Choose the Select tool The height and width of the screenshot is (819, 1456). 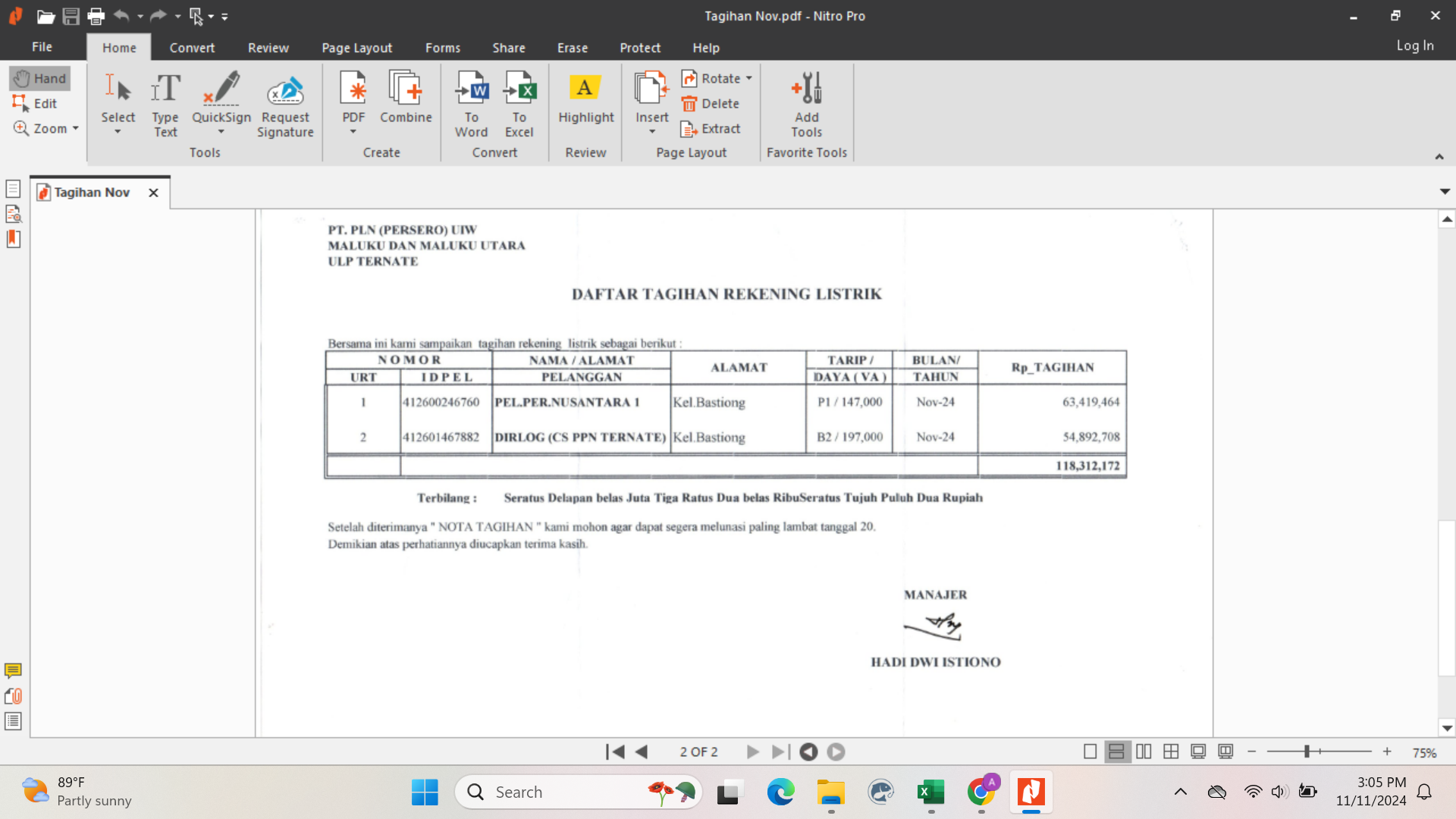[118, 97]
